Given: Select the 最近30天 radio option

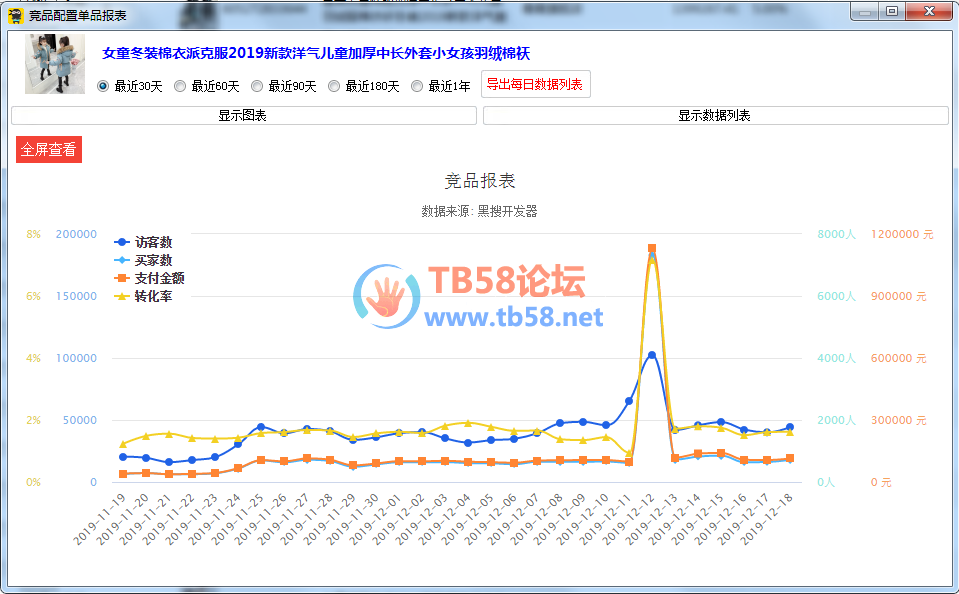Looking at the screenshot, I should tap(103, 86).
